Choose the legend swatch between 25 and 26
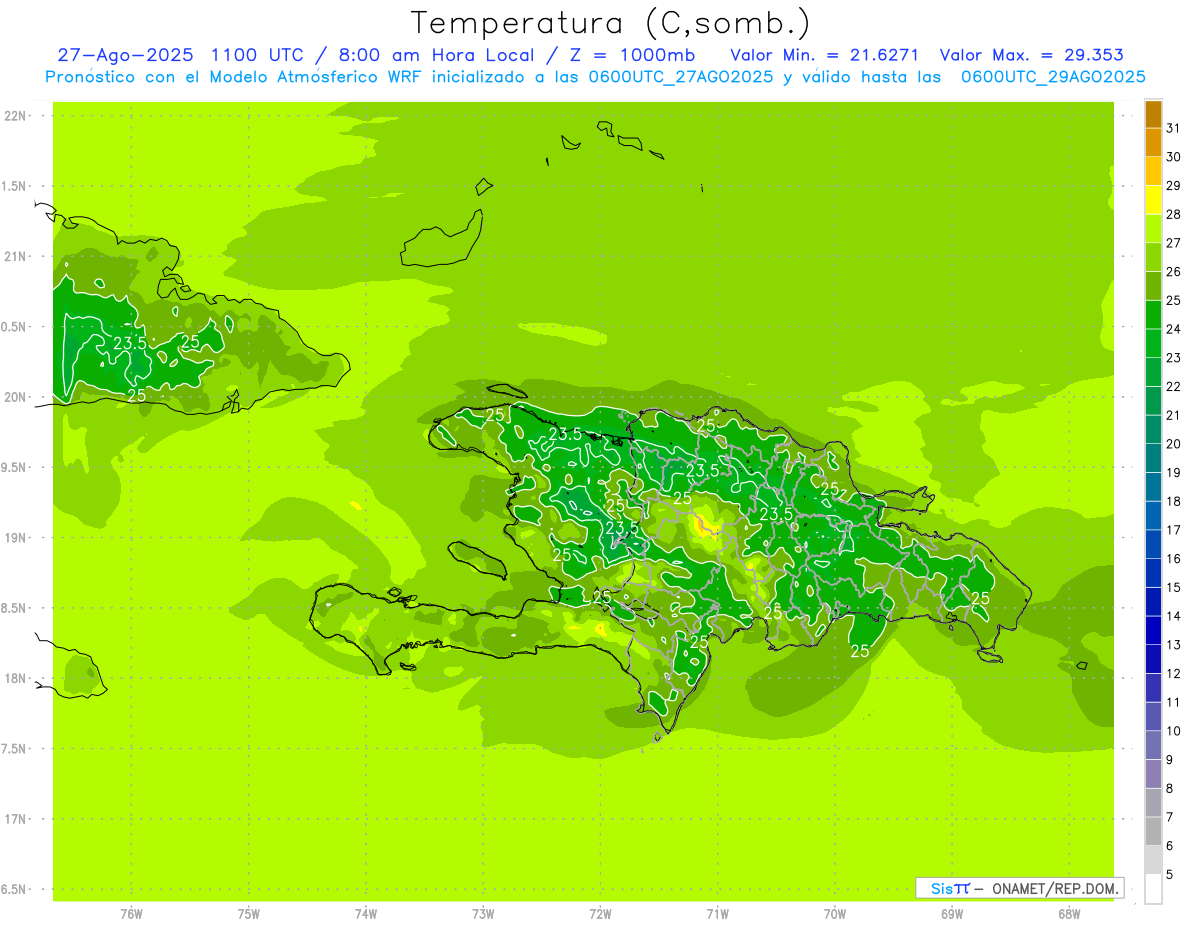The width and height of the screenshot is (1200, 927). pos(1153,286)
